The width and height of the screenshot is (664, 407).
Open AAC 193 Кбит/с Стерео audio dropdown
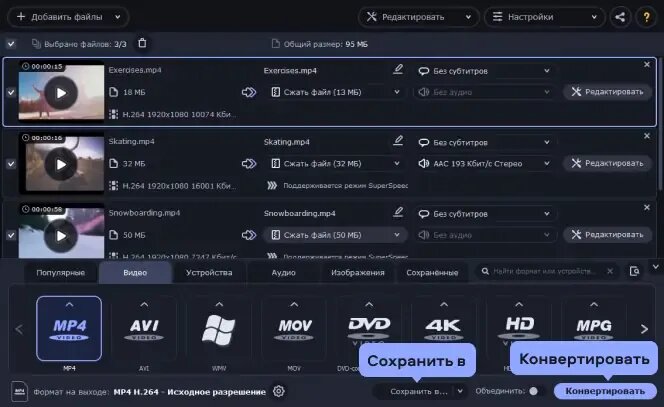[484, 163]
